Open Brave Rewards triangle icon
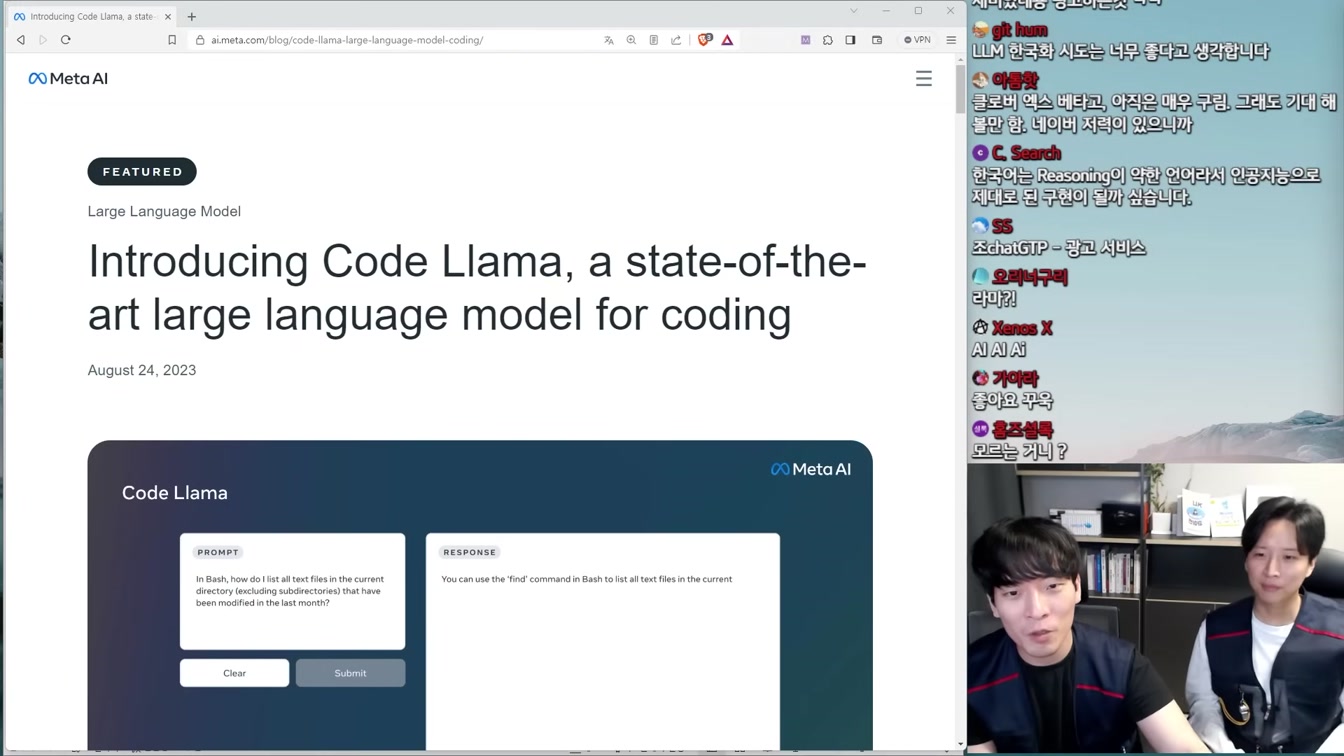Screen dimensions: 1344x756 [x=727, y=40]
